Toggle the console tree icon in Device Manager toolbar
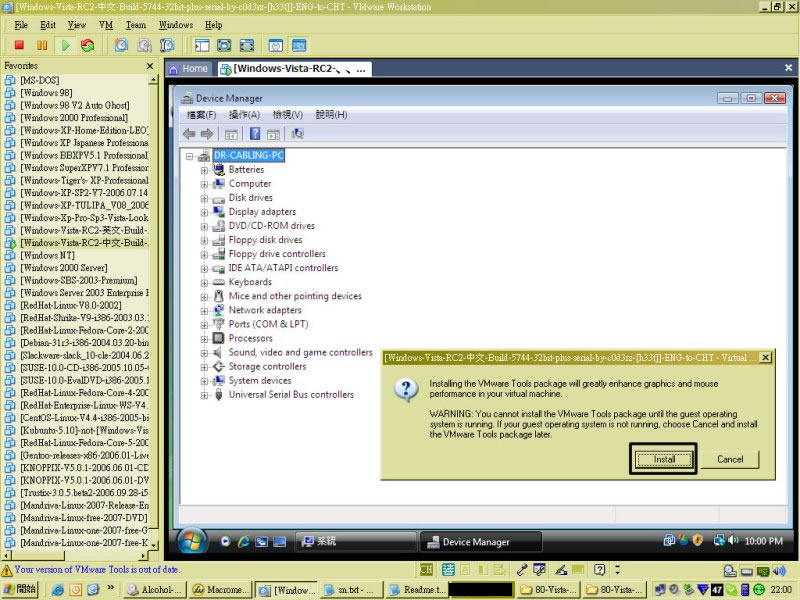 tap(231, 134)
